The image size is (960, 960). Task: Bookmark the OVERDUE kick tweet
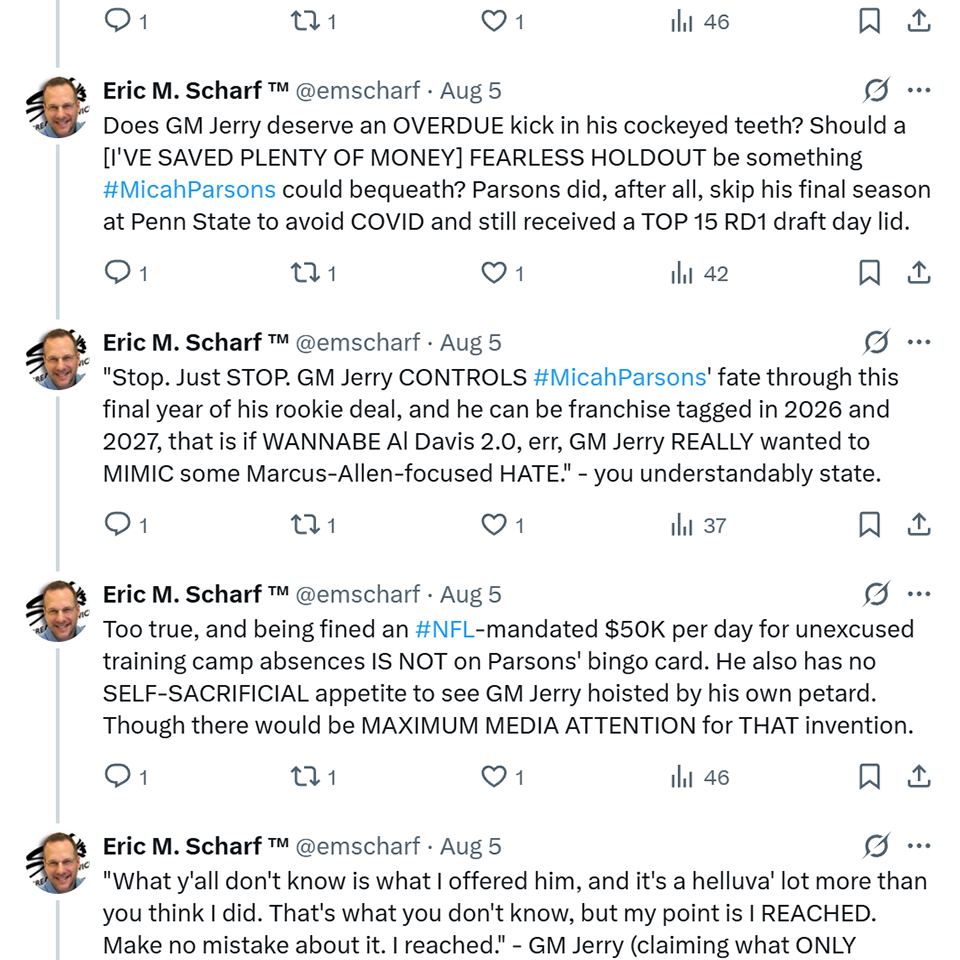tap(870, 272)
